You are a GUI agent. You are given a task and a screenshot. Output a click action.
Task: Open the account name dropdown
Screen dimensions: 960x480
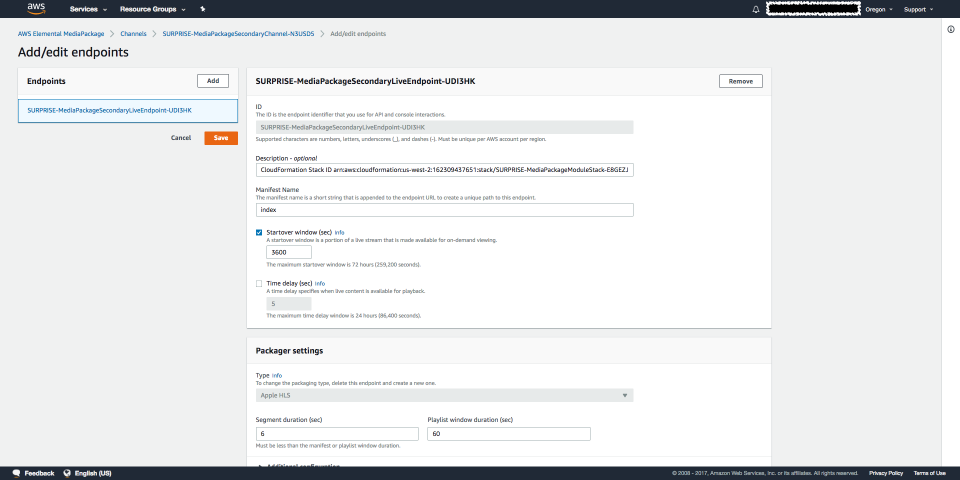pos(814,9)
